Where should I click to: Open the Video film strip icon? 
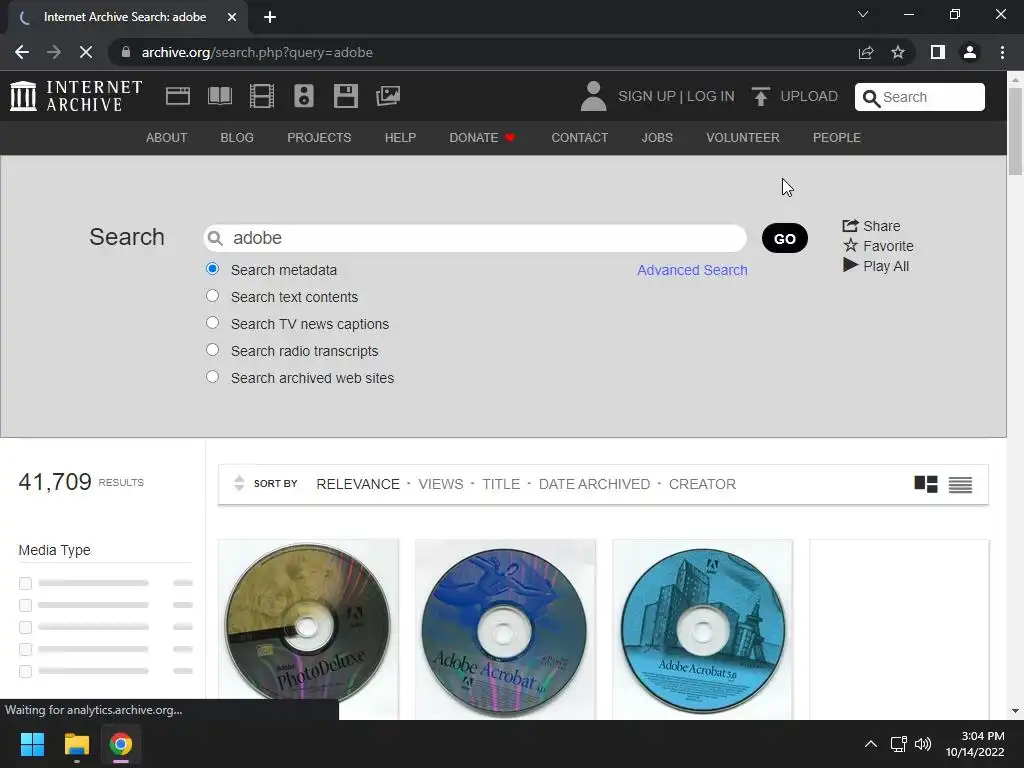click(262, 96)
